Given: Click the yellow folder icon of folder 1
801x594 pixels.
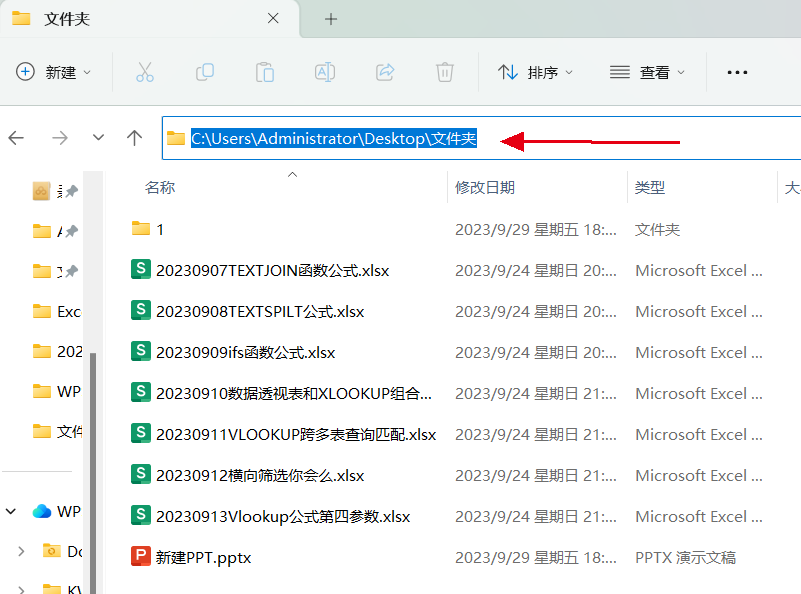Looking at the screenshot, I should pyautogui.click(x=140, y=228).
